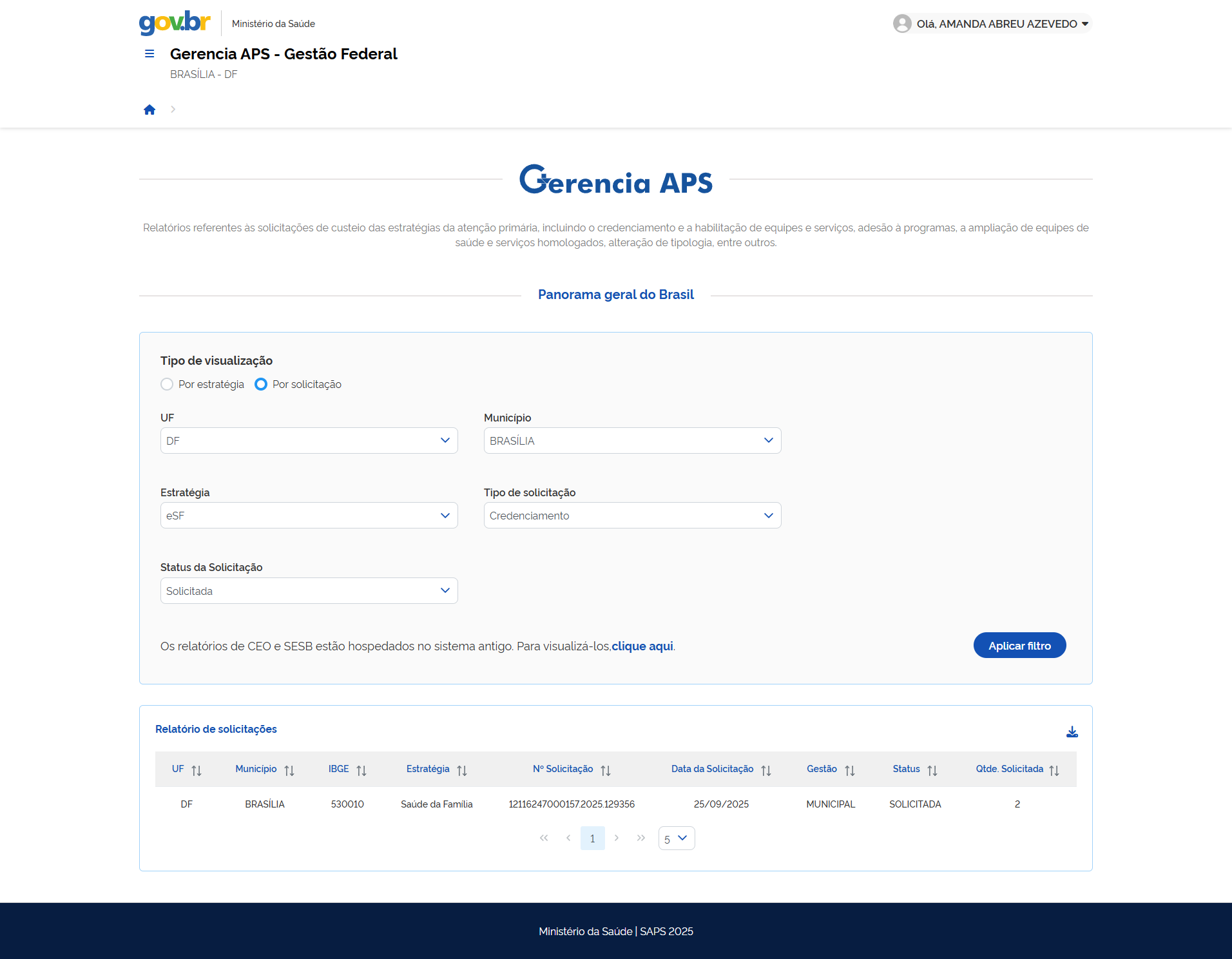Go to page 1 in pagination

[x=592, y=838]
